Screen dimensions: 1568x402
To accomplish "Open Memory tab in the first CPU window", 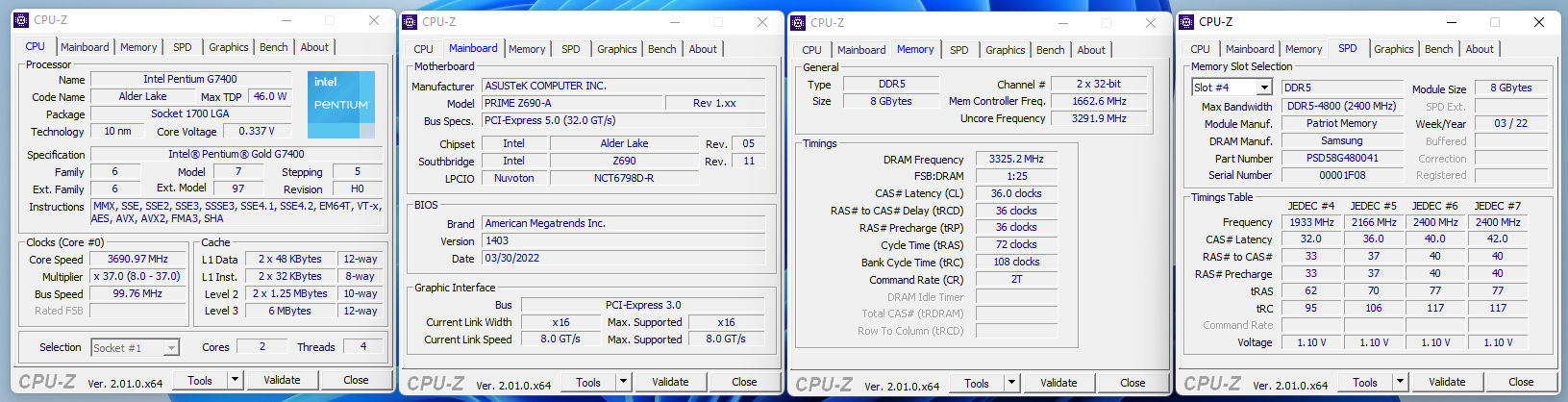I will click(x=138, y=47).
